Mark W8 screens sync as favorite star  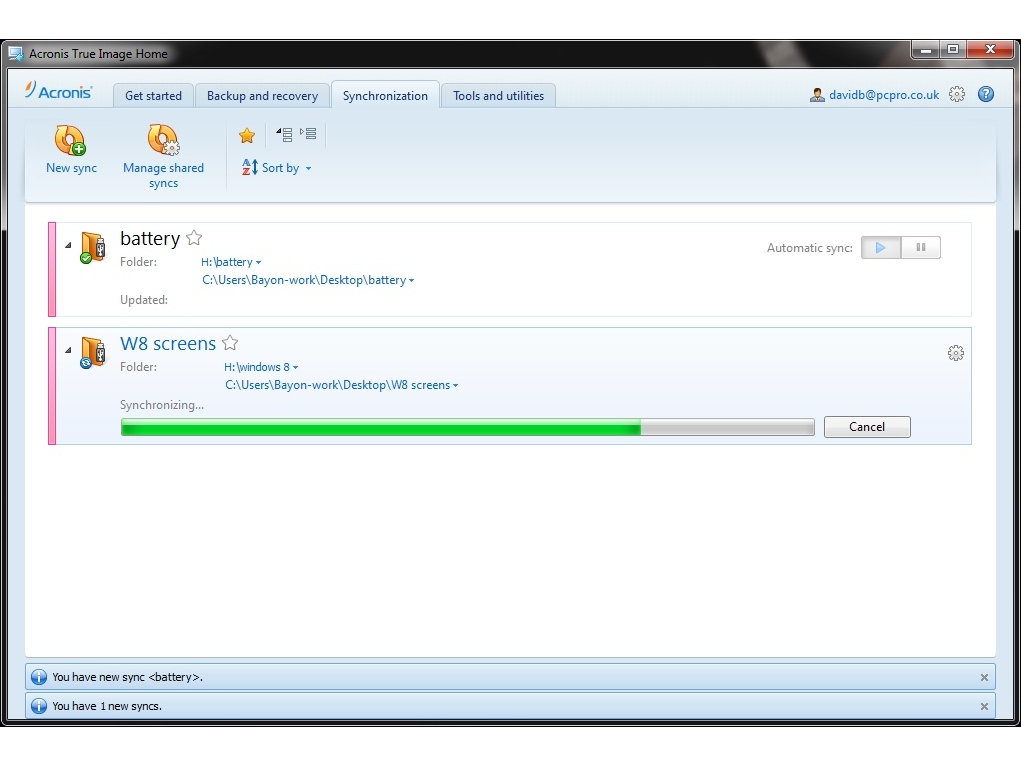230,343
